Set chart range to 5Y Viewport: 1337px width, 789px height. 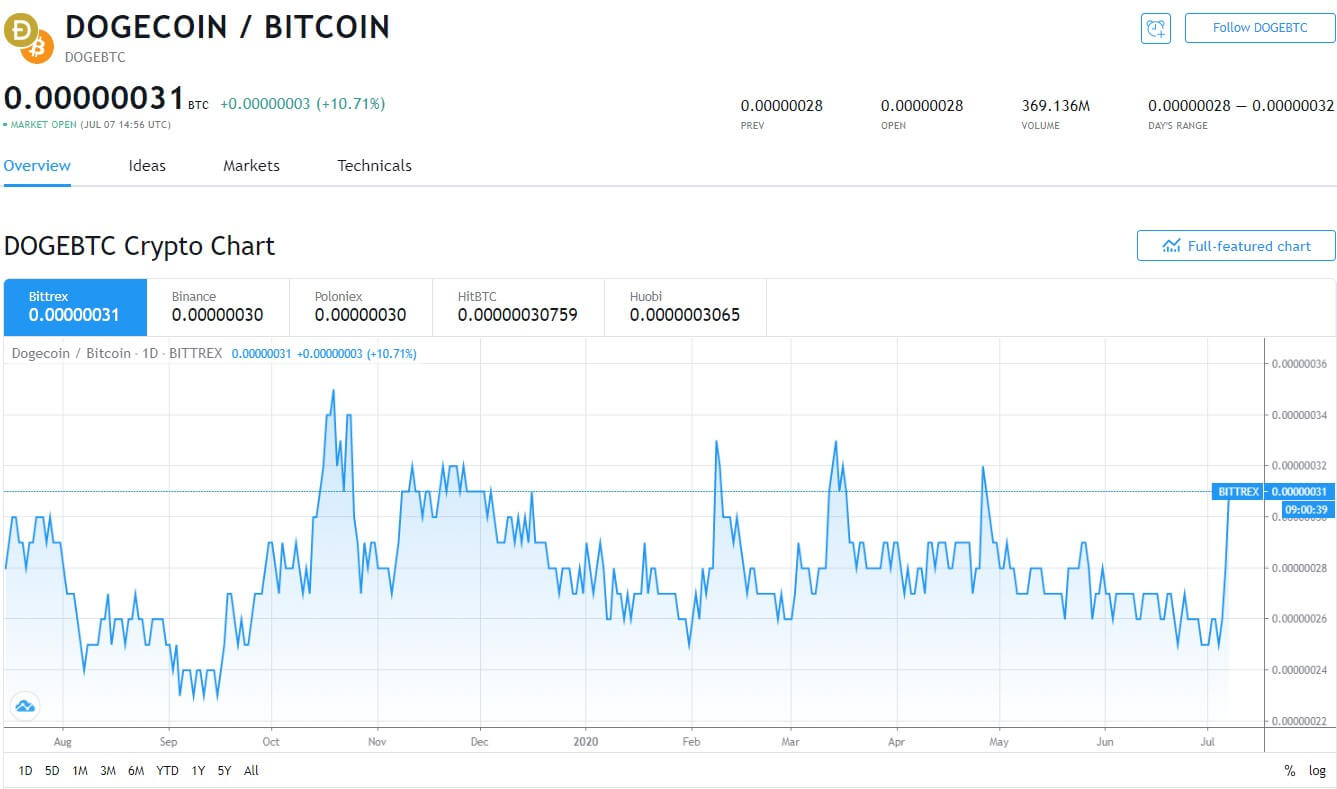click(x=224, y=771)
